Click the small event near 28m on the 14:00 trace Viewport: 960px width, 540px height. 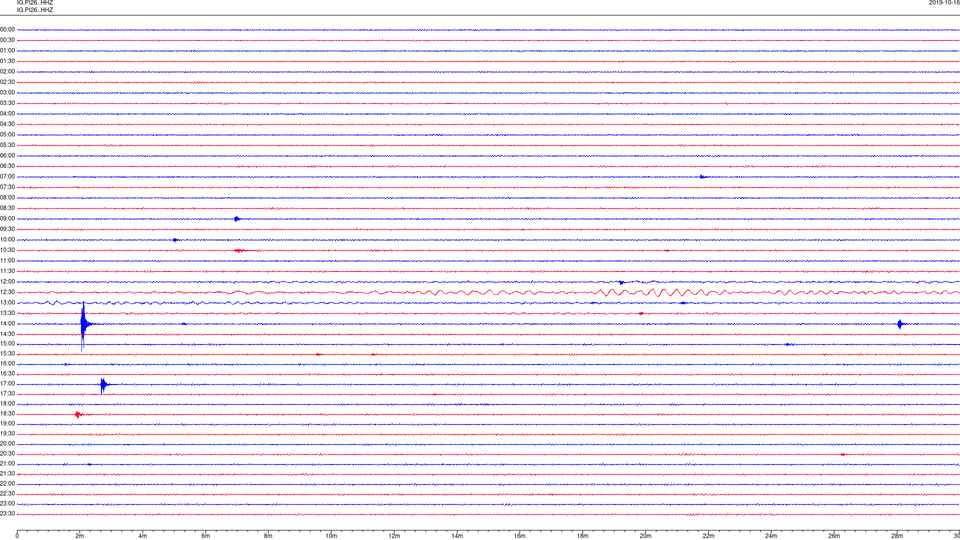[899, 324]
